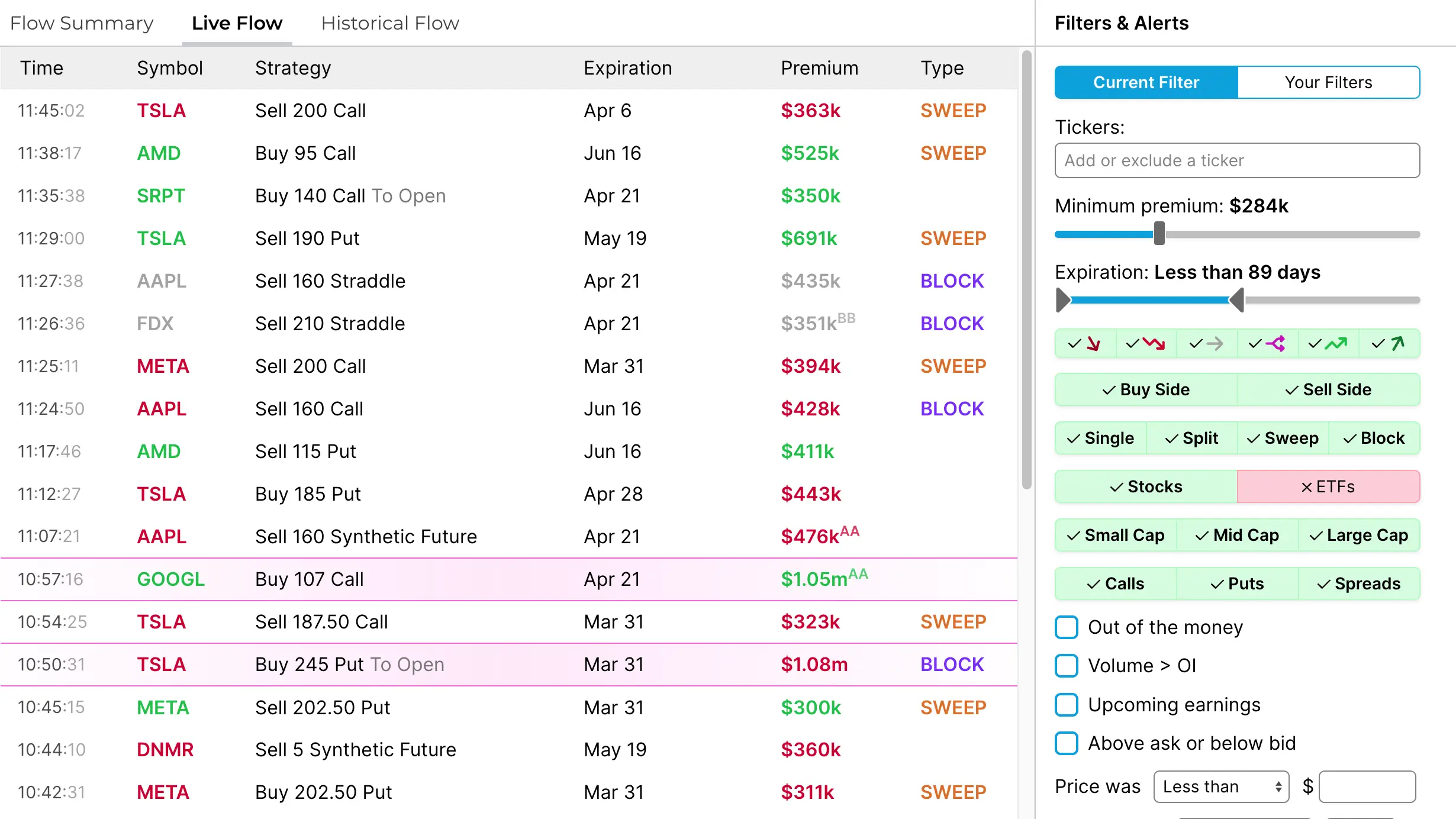
Task: Select the Sell 160 Synthetic Future strategy
Action: (366, 537)
